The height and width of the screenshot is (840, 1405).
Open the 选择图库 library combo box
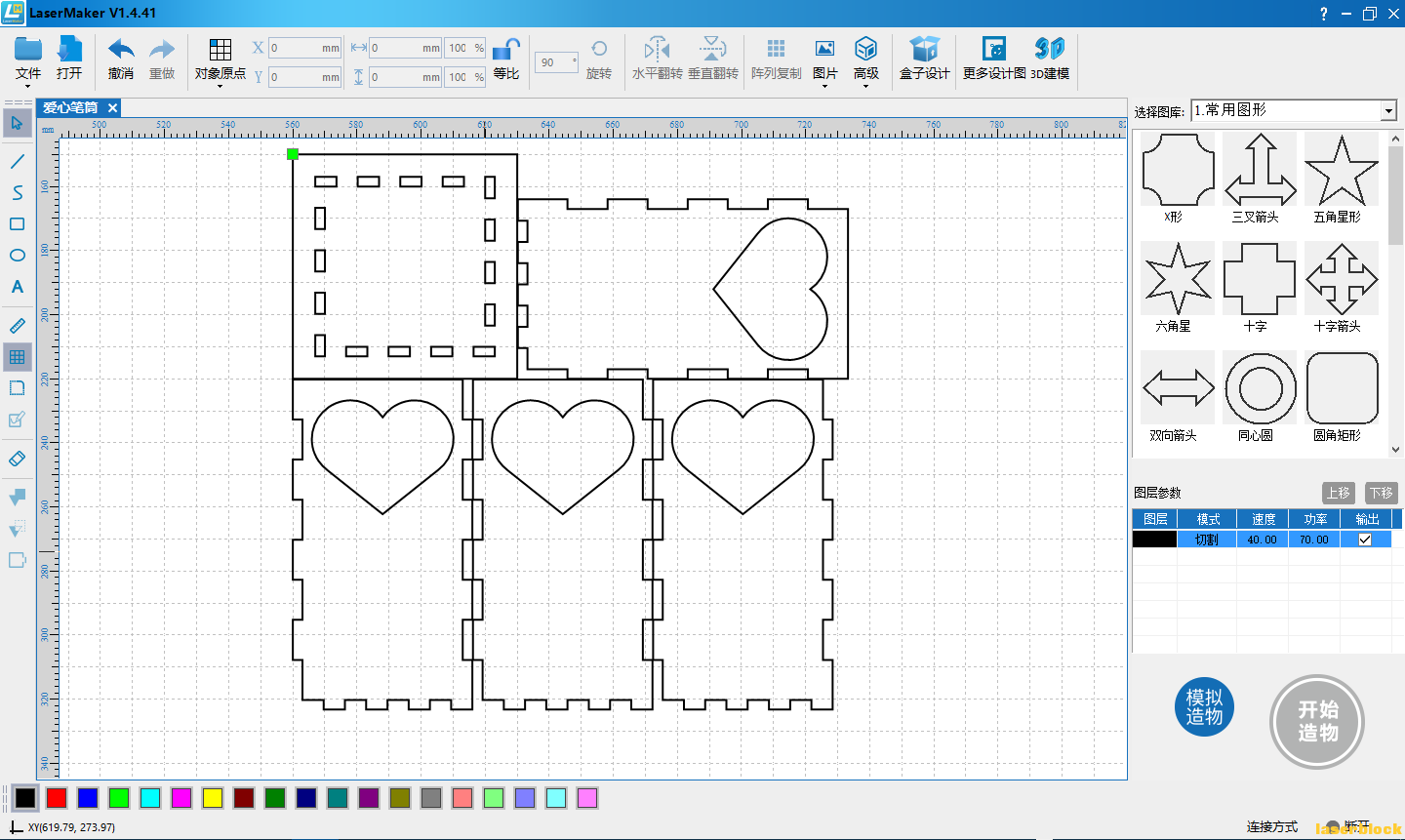click(x=1294, y=110)
